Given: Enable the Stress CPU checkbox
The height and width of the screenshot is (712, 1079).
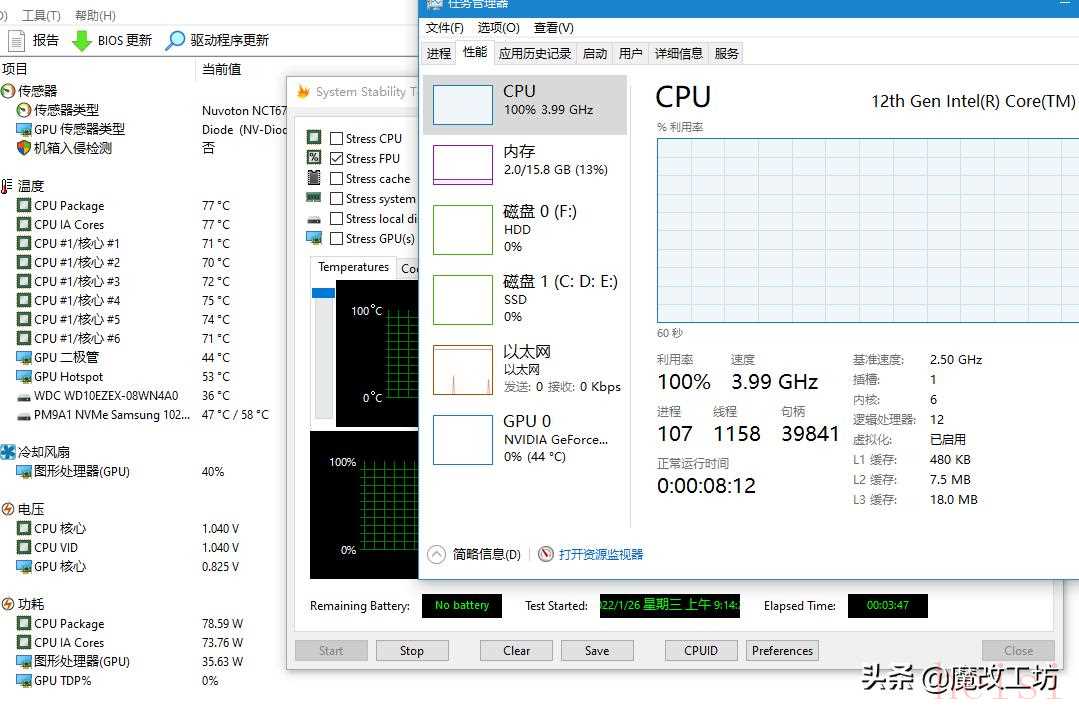Looking at the screenshot, I should click(x=337, y=139).
